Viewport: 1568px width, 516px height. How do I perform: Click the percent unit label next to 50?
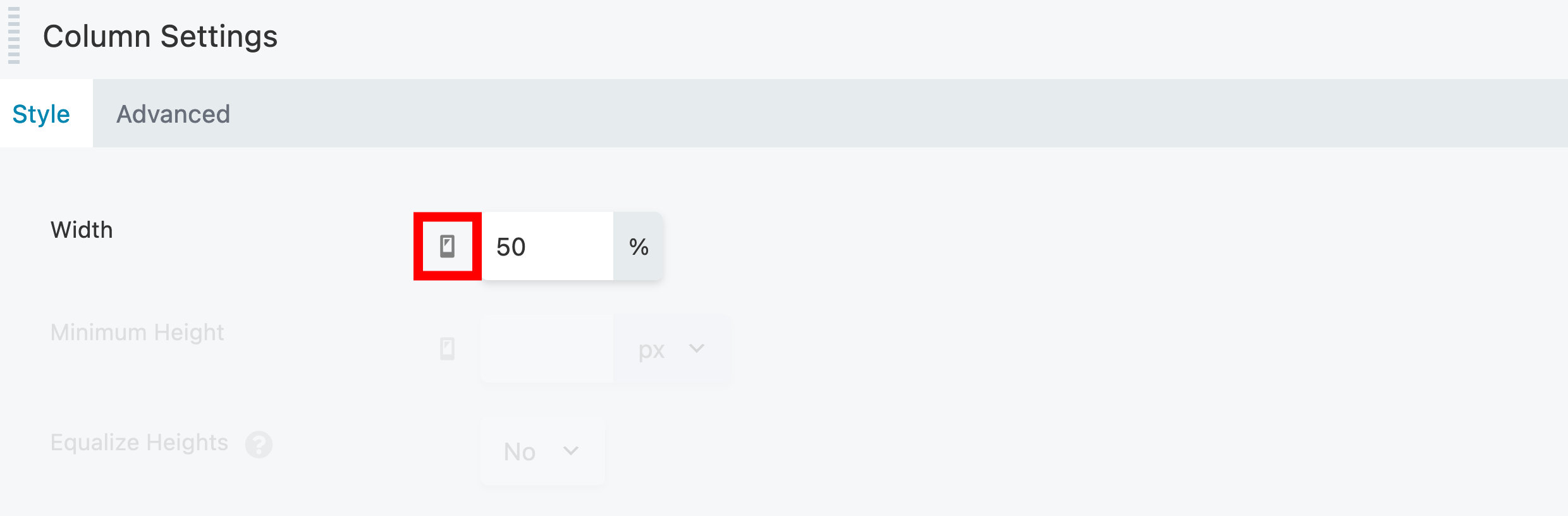tap(639, 247)
